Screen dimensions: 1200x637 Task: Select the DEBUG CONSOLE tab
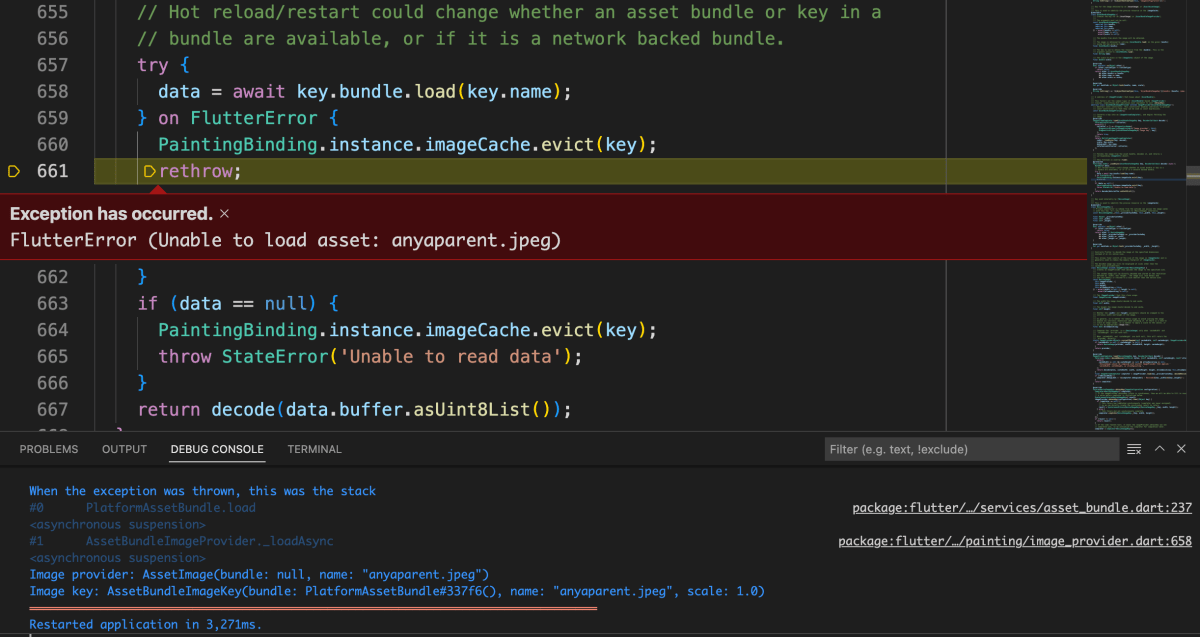[x=217, y=449]
